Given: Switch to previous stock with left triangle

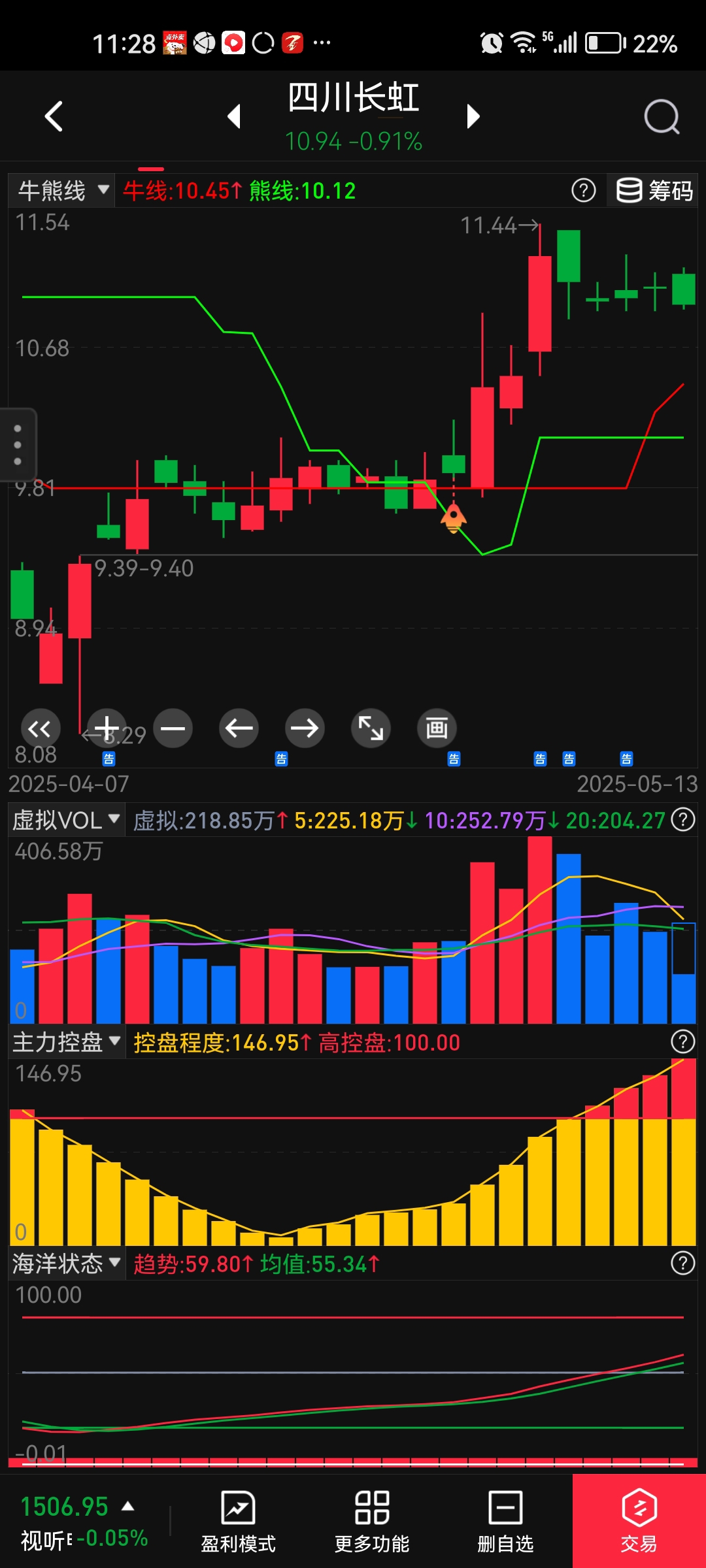Looking at the screenshot, I should pos(235,117).
